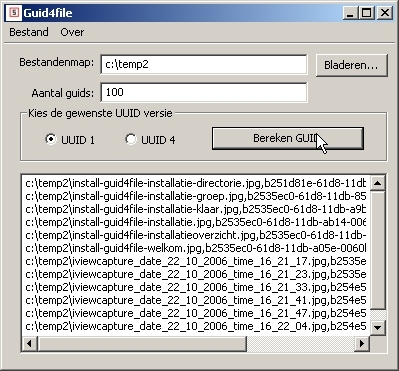Click the scroll down arrow of results list
Viewport: 399px width, 371px height.
378,328
